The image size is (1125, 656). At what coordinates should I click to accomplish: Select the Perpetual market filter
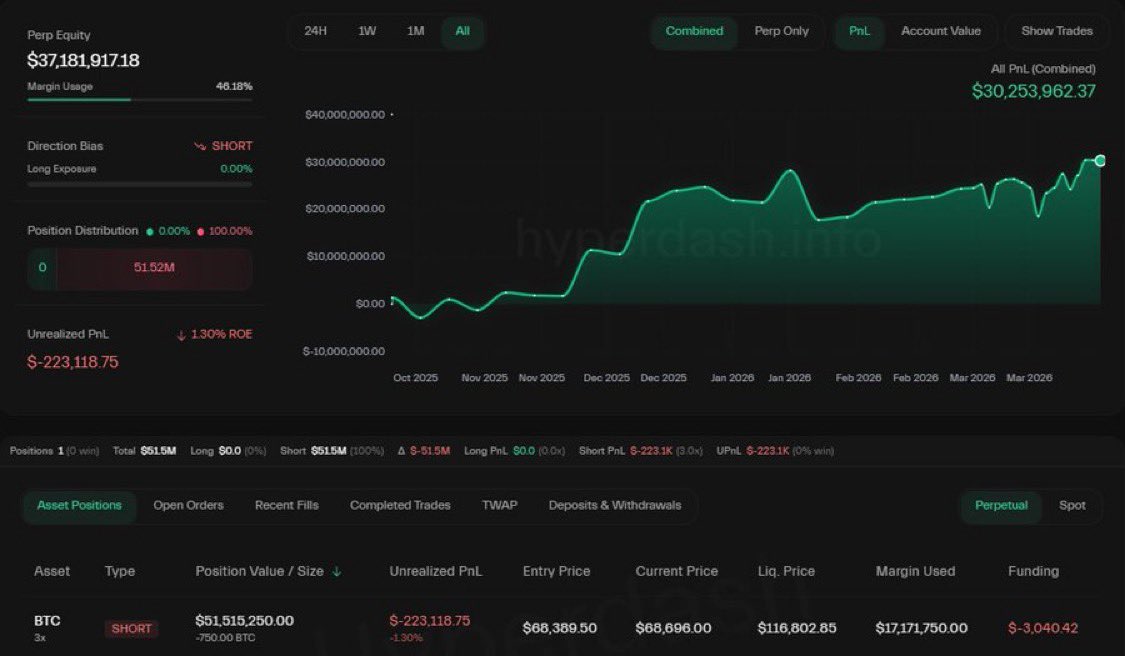[x=1001, y=505]
